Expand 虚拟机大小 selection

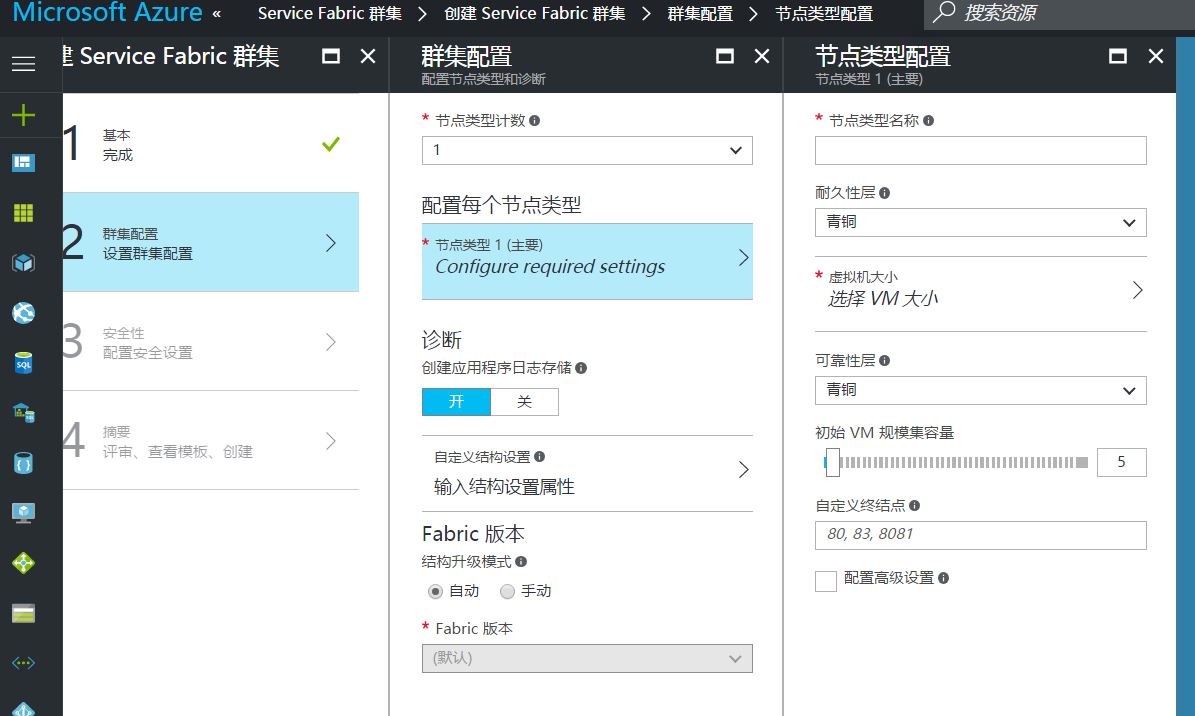click(x=981, y=293)
